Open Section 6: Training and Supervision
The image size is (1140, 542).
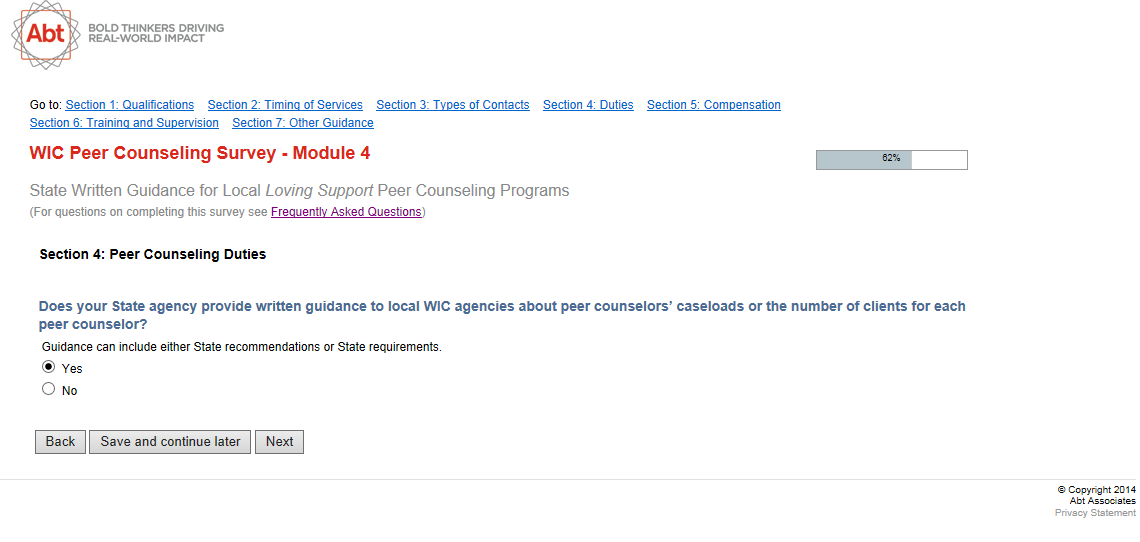point(124,123)
